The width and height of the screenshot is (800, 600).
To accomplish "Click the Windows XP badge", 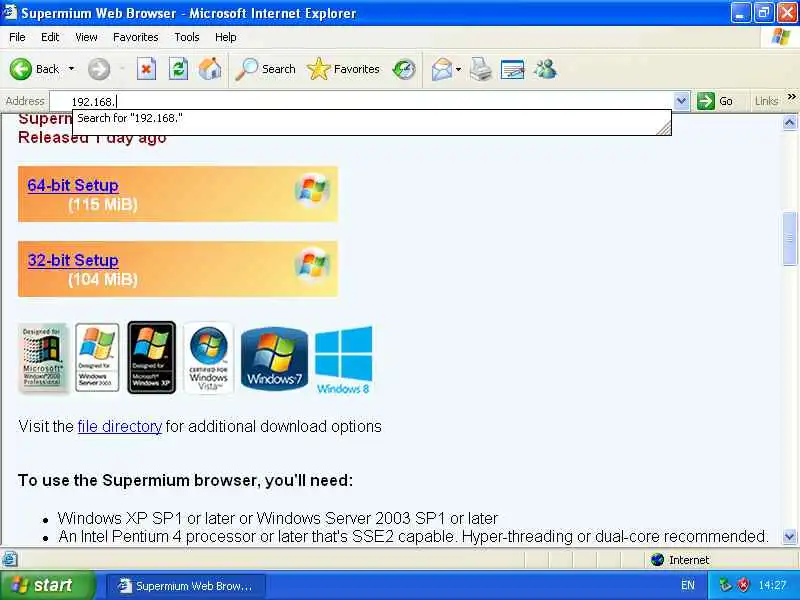I will [152, 357].
